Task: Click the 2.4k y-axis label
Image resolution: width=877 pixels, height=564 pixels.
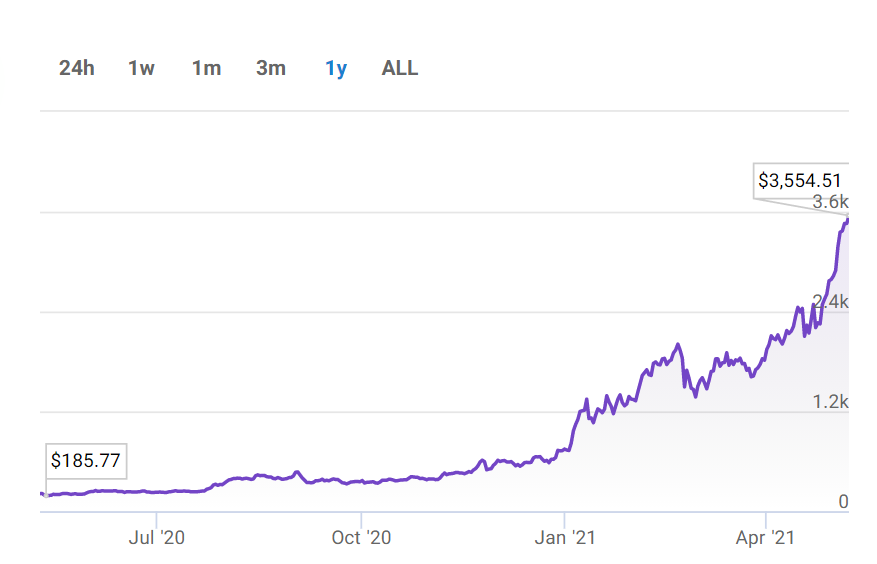Action: click(x=830, y=302)
